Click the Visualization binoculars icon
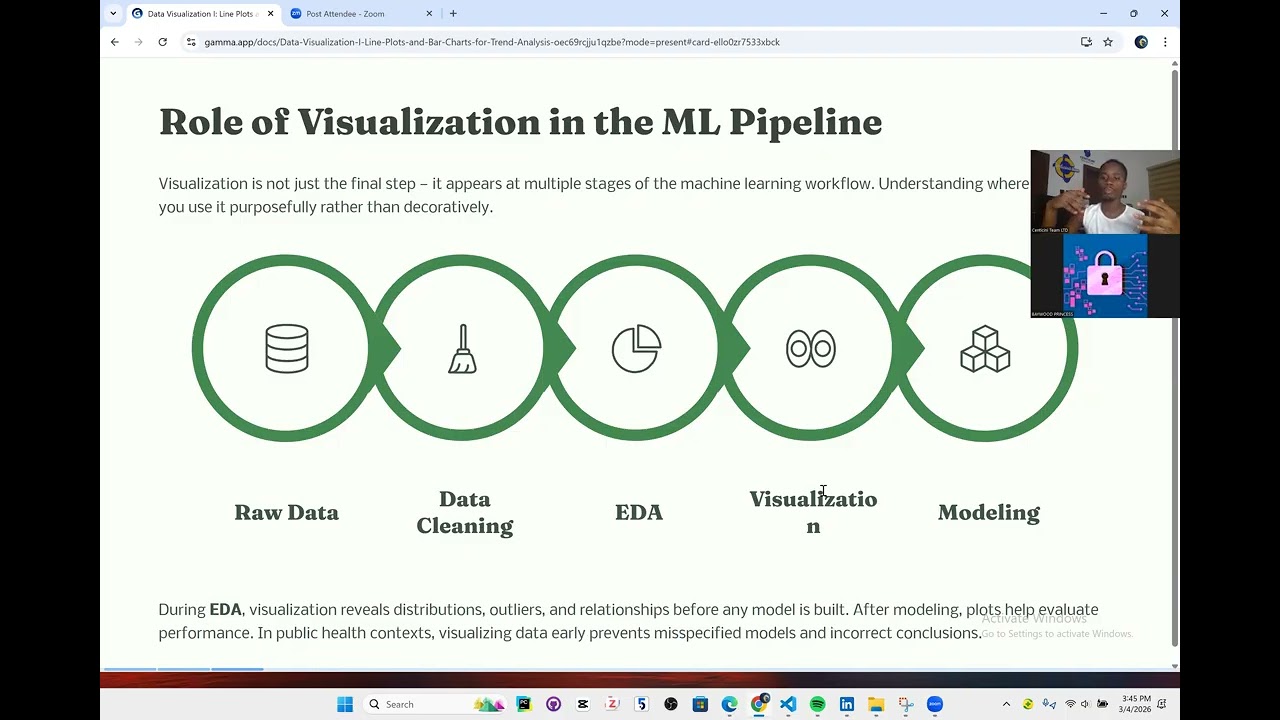Image resolution: width=1280 pixels, height=720 pixels. pos(811,349)
